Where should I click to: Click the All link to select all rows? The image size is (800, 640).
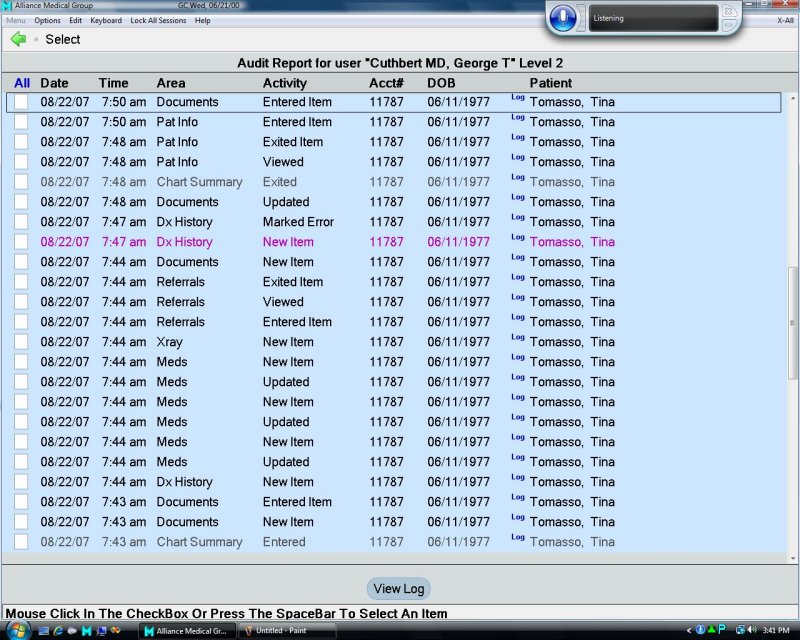coord(22,83)
